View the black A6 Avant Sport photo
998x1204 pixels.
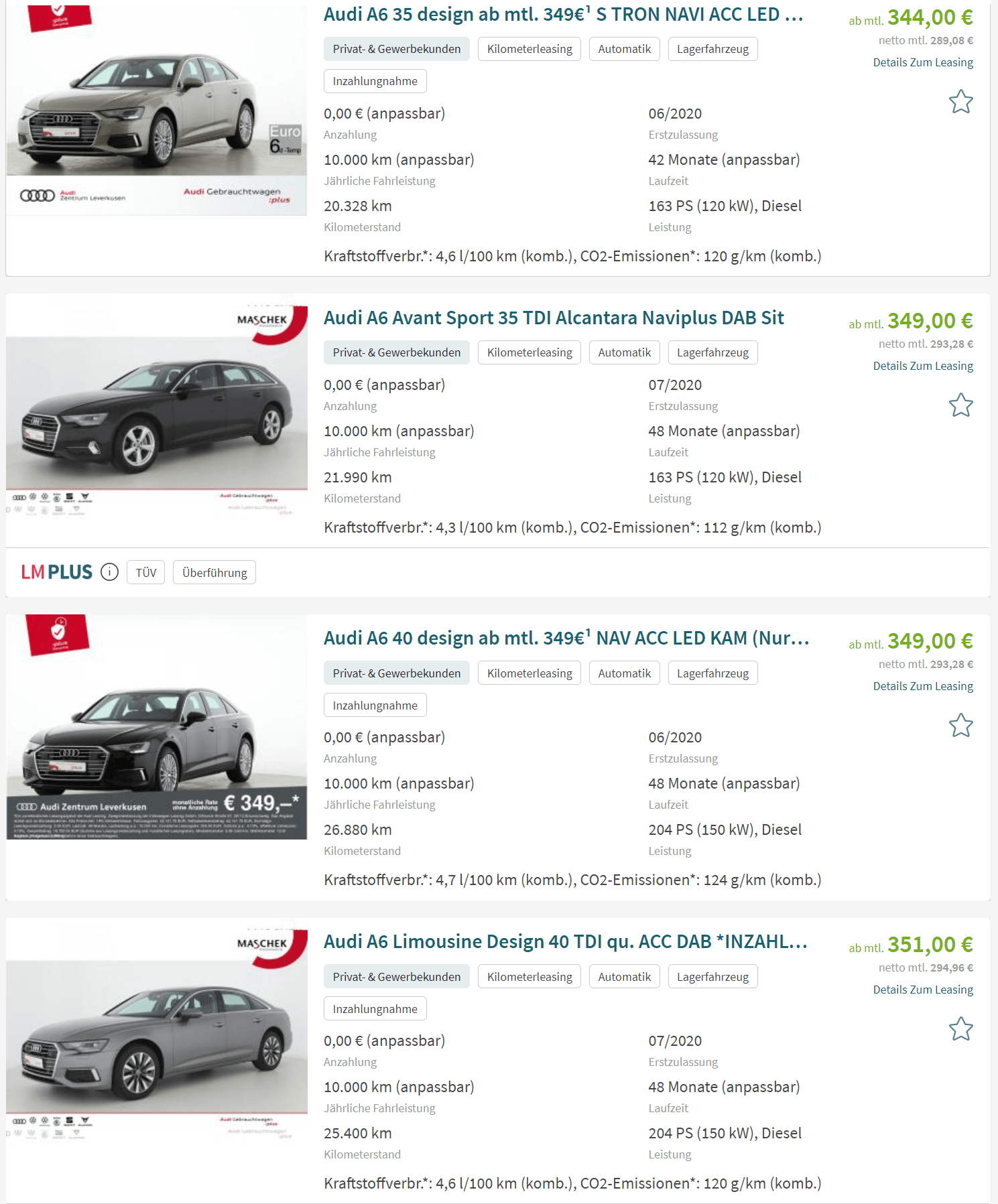click(157, 410)
